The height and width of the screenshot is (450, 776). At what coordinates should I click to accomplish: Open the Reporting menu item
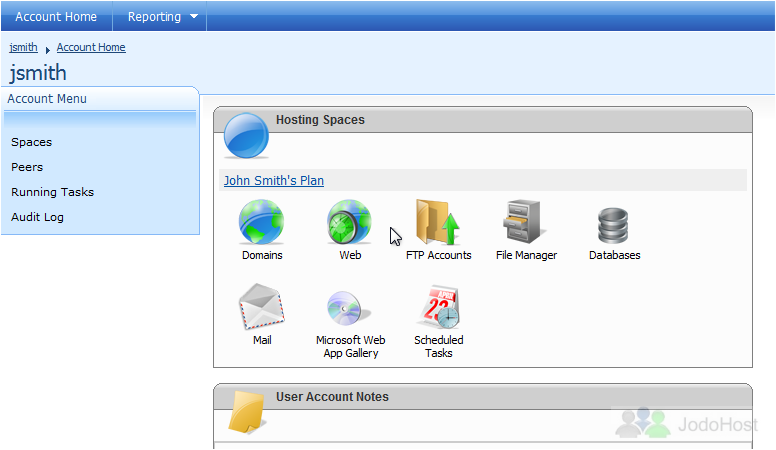[154, 17]
